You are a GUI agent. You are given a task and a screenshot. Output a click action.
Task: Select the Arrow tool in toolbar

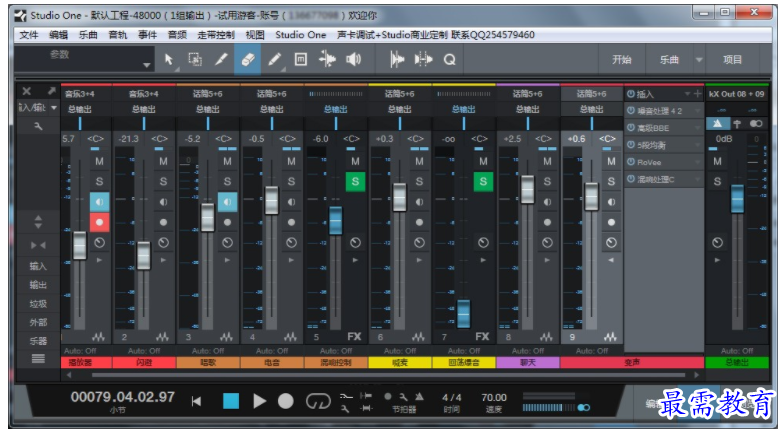click(x=169, y=59)
